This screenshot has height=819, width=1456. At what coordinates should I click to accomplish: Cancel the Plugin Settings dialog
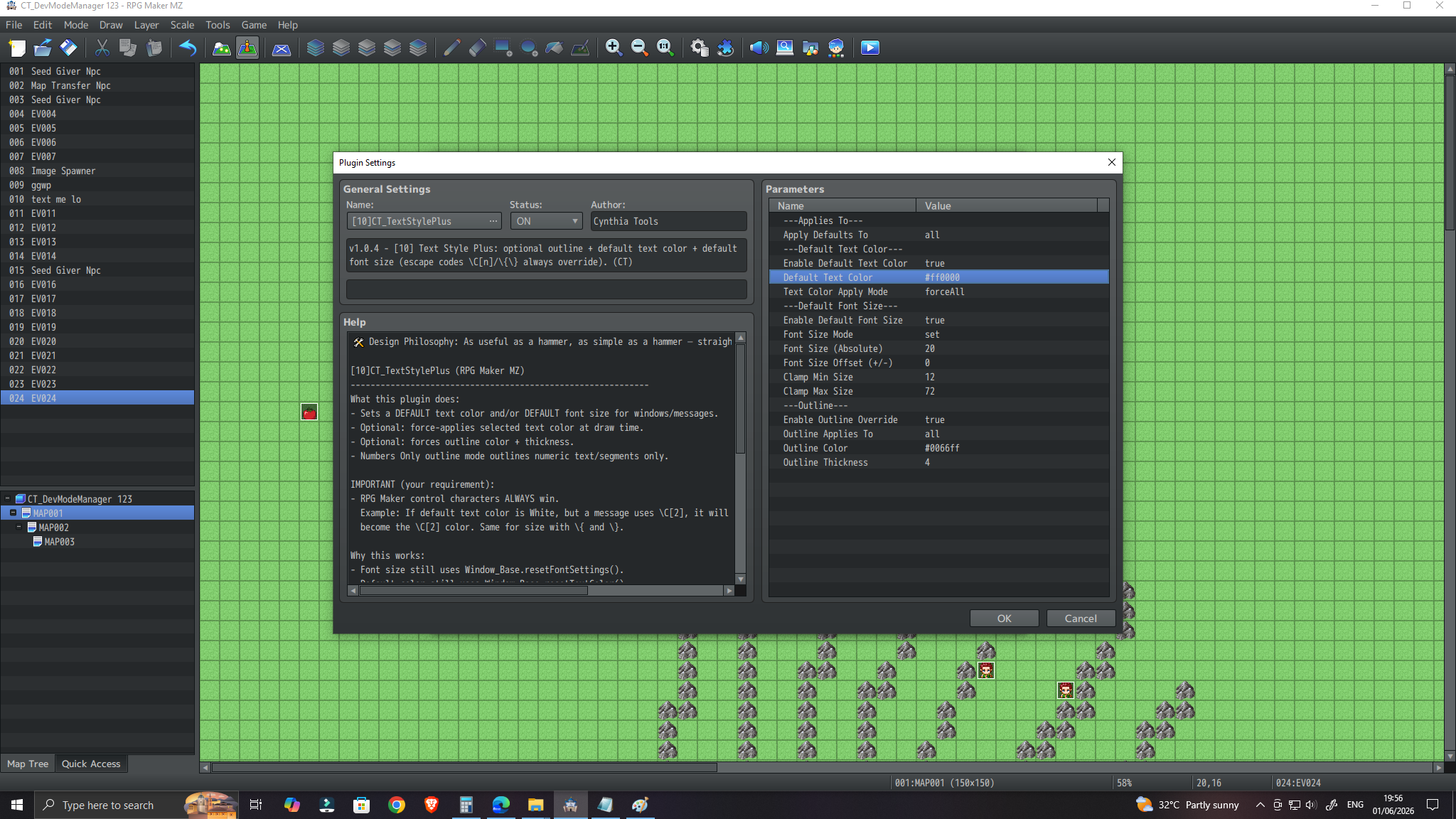(1081, 619)
